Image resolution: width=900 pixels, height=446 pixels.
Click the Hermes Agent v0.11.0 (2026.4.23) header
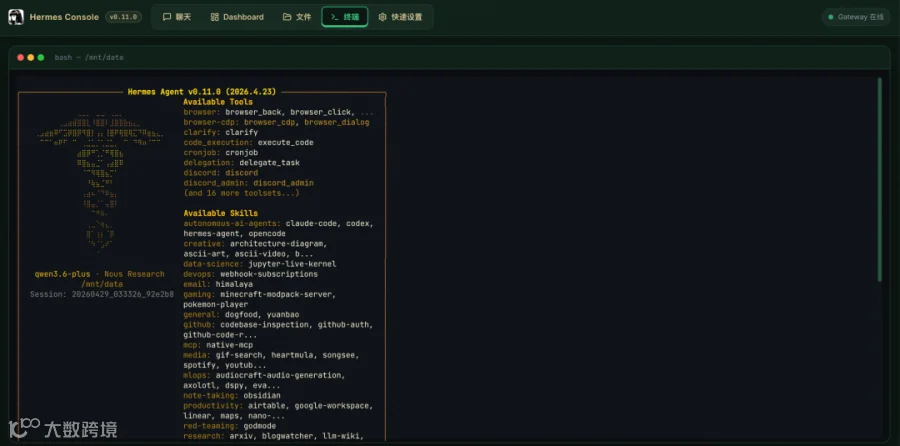(x=202, y=91)
